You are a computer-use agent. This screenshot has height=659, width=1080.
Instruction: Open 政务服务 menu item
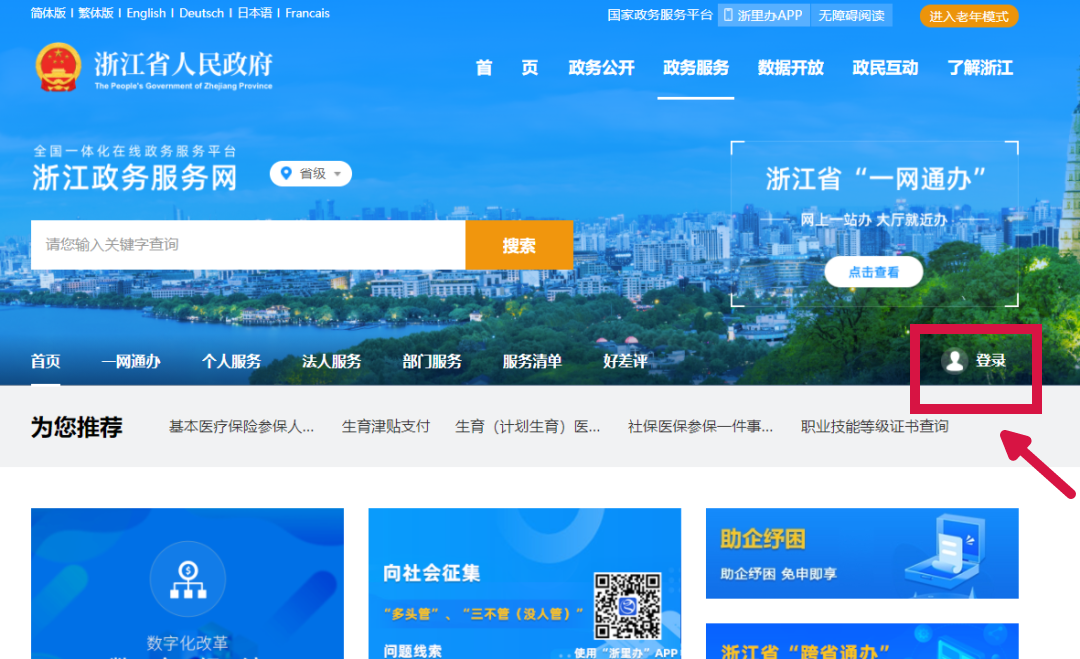pyautogui.click(x=696, y=67)
